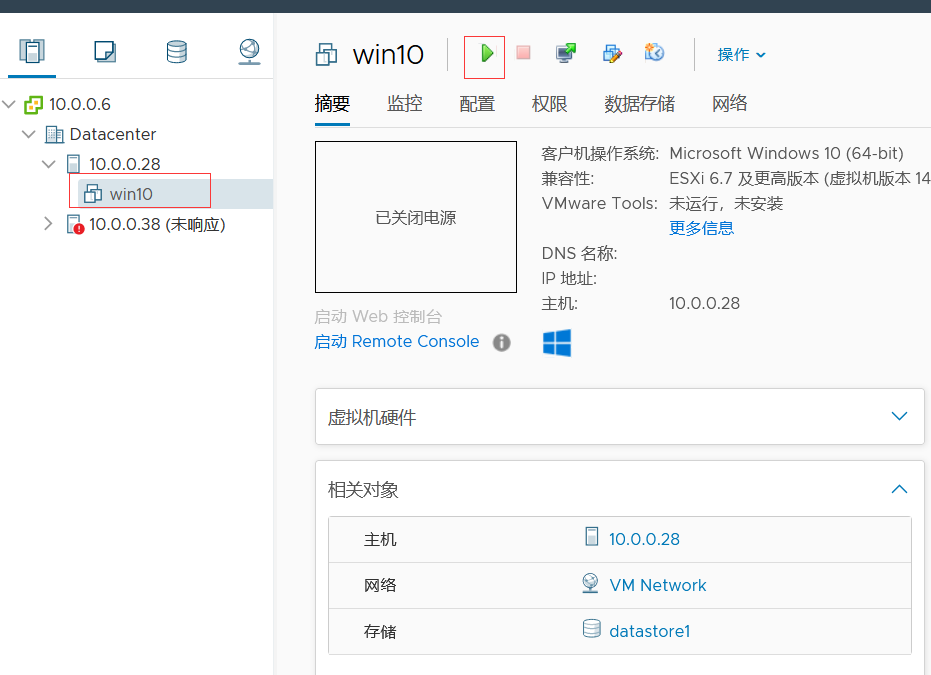Click 启动 Web 控制台 link
The width and height of the screenshot is (931, 675).
(x=378, y=316)
